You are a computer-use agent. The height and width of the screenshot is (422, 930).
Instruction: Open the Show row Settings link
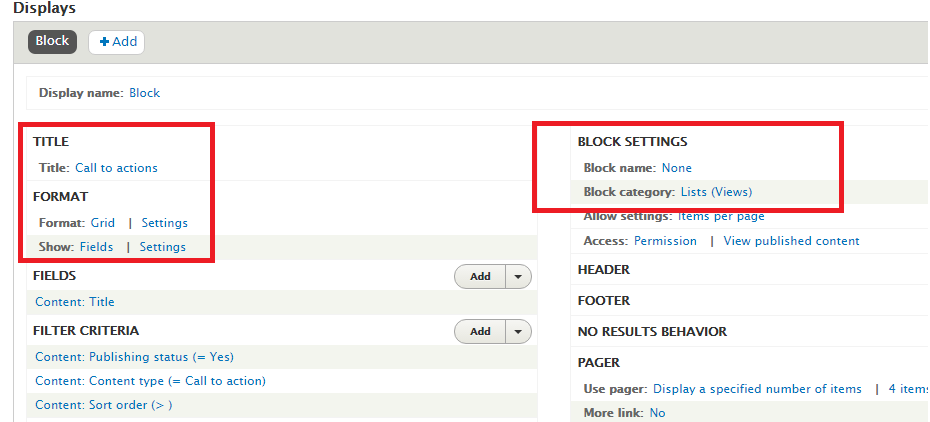(x=162, y=247)
